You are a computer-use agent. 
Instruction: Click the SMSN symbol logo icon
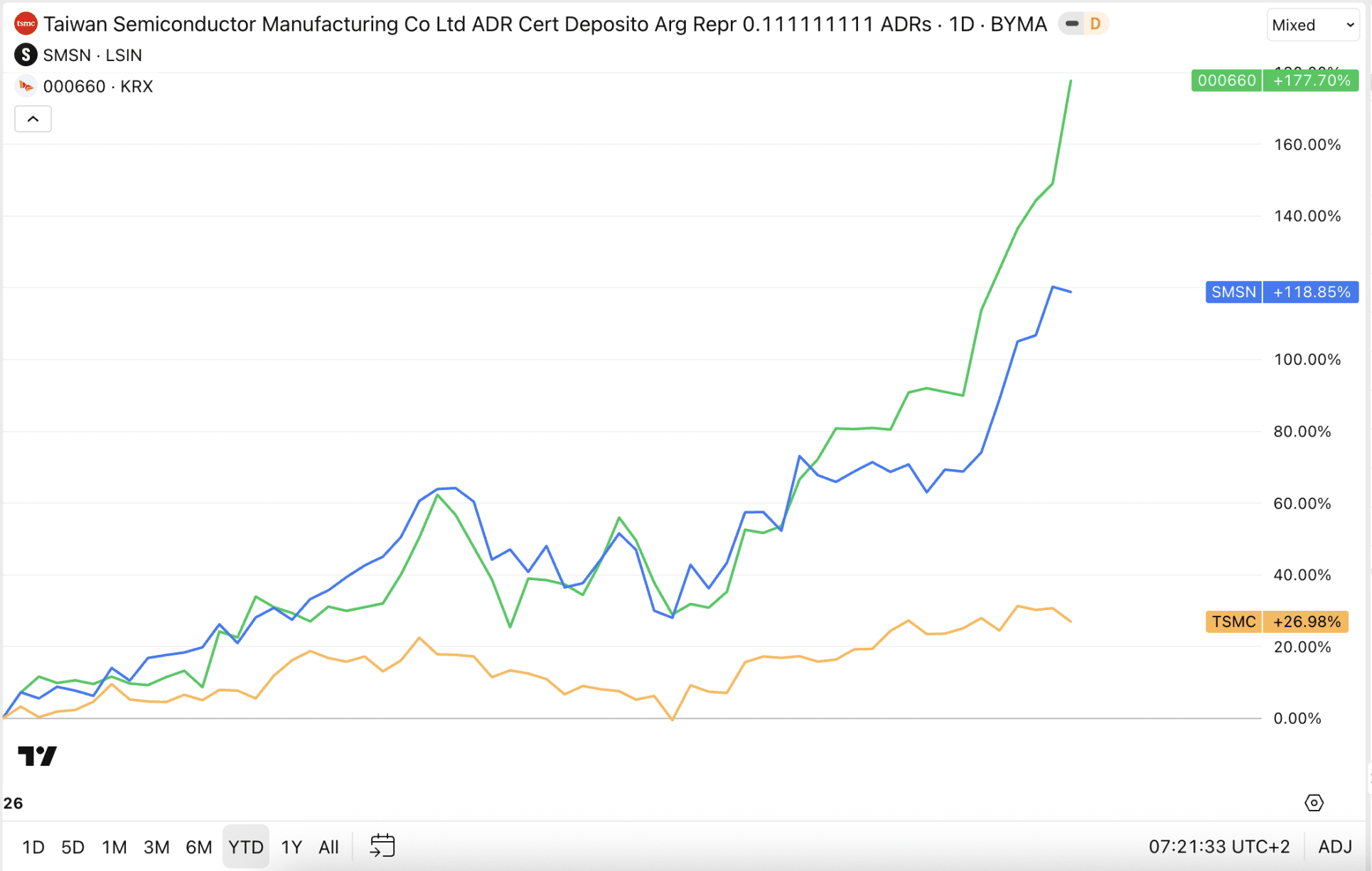click(x=26, y=55)
